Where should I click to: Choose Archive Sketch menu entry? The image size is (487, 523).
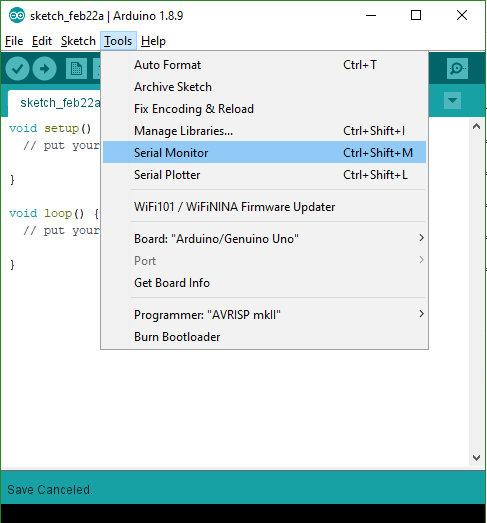[264, 87]
